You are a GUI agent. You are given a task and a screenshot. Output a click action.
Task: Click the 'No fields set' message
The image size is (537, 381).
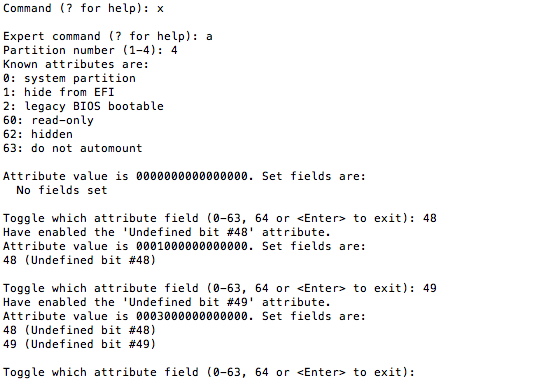coord(62,190)
